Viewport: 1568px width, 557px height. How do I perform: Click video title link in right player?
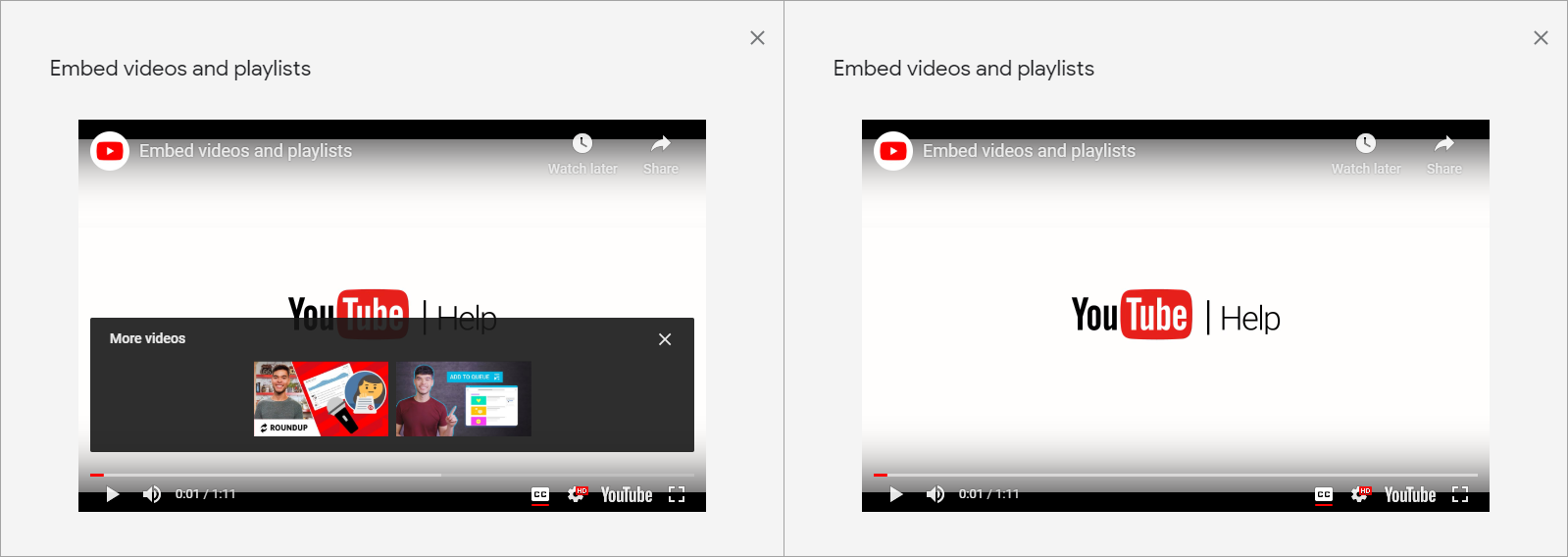pyautogui.click(x=1029, y=151)
